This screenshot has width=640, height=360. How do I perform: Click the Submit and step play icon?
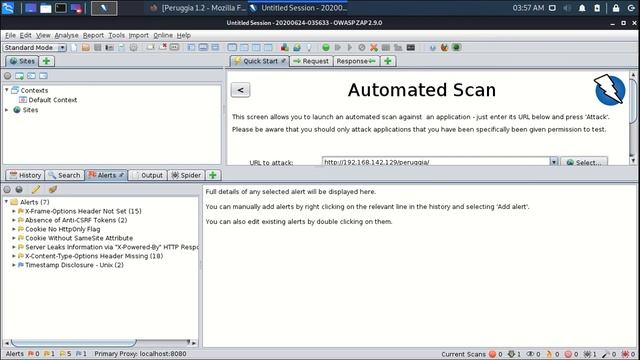(338, 47)
